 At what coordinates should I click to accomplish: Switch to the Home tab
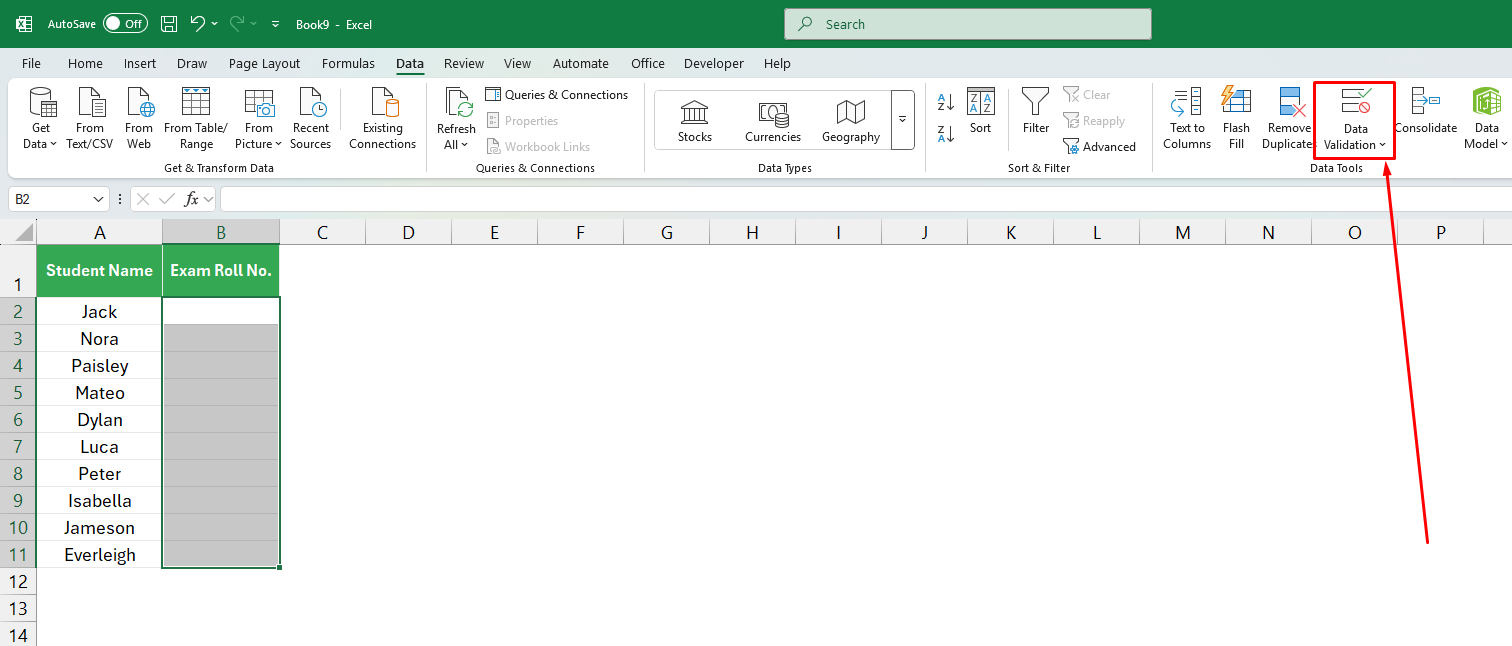tap(85, 63)
